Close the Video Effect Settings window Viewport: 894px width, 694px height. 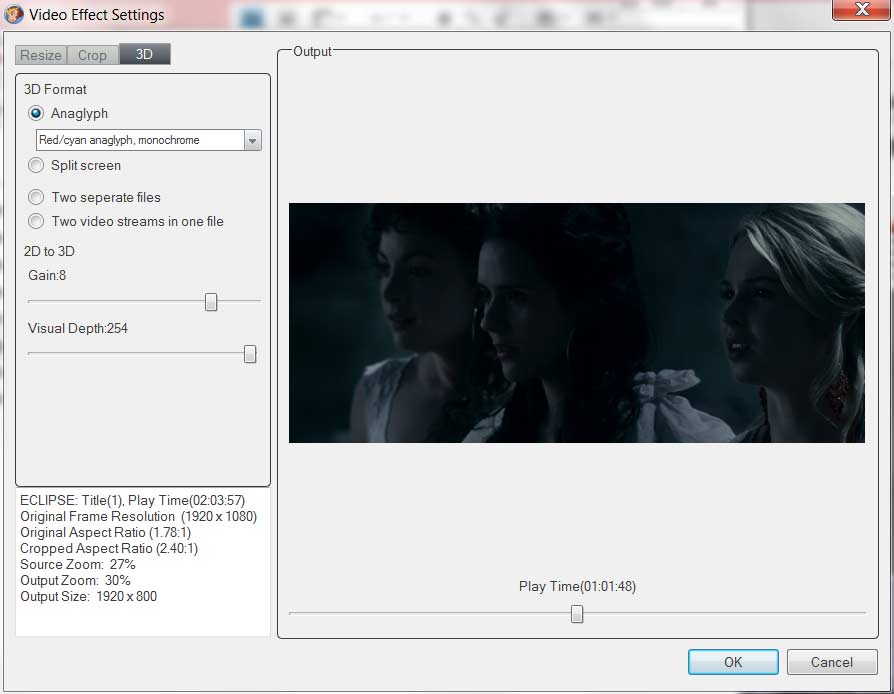click(x=862, y=10)
